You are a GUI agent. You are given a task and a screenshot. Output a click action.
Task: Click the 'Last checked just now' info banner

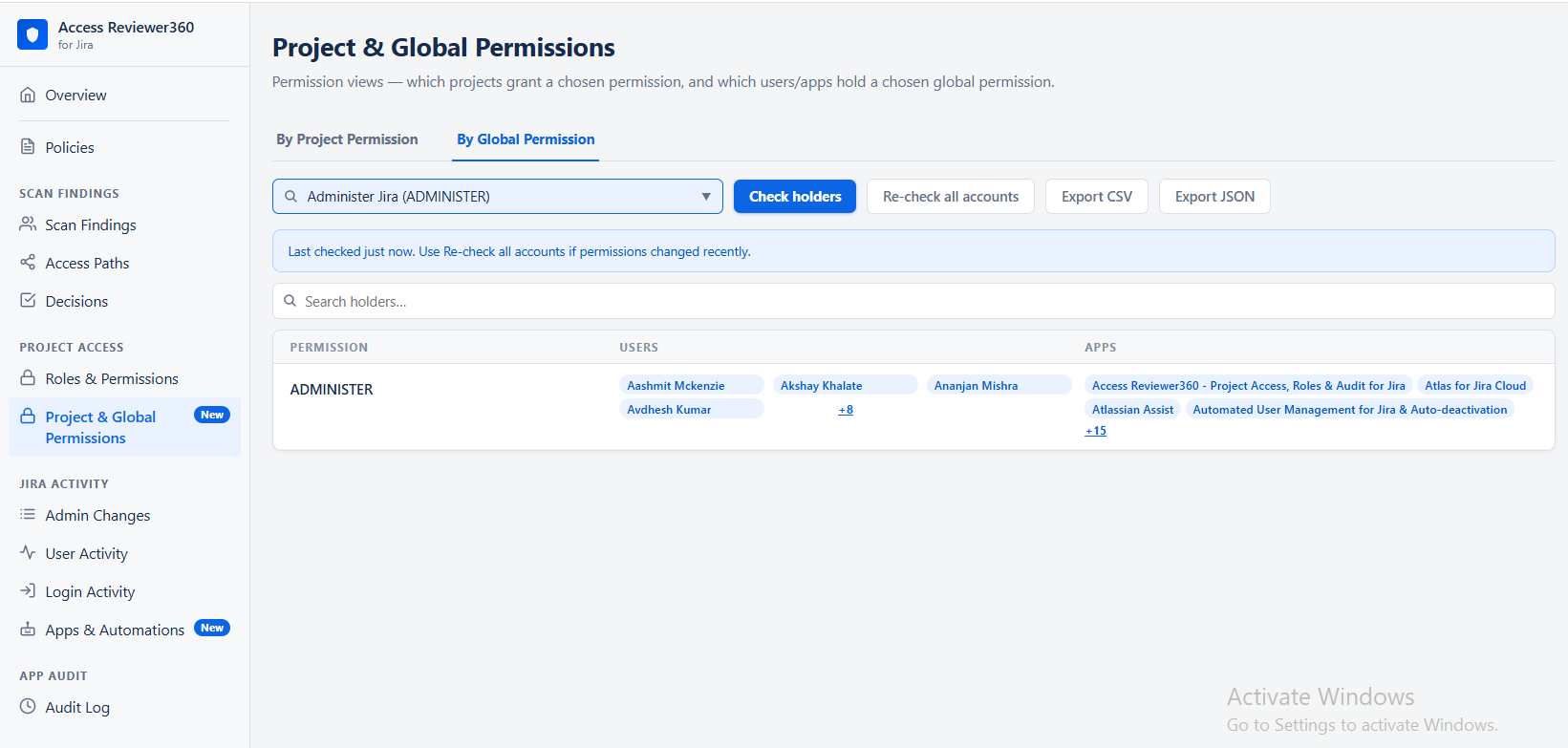(x=913, y=251)
